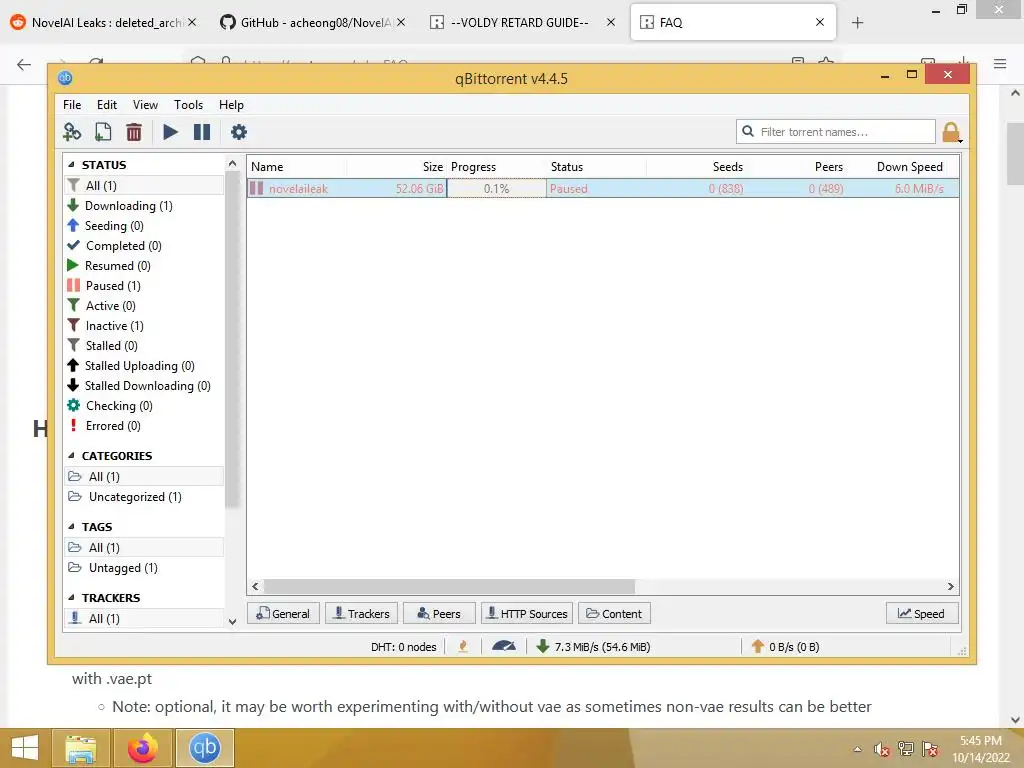Image resolution: width=1024 pixels, height=768 pixels.
Task: Click the network tray icon
Action: (x=906, y=749)
